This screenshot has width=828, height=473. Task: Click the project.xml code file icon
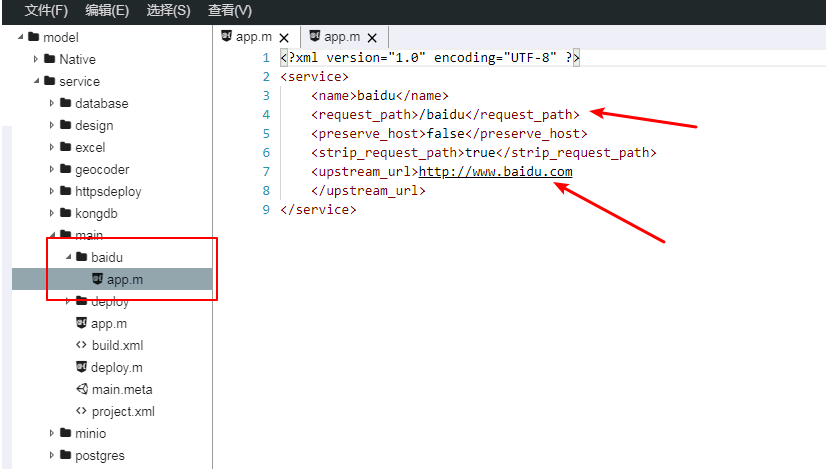82,411
